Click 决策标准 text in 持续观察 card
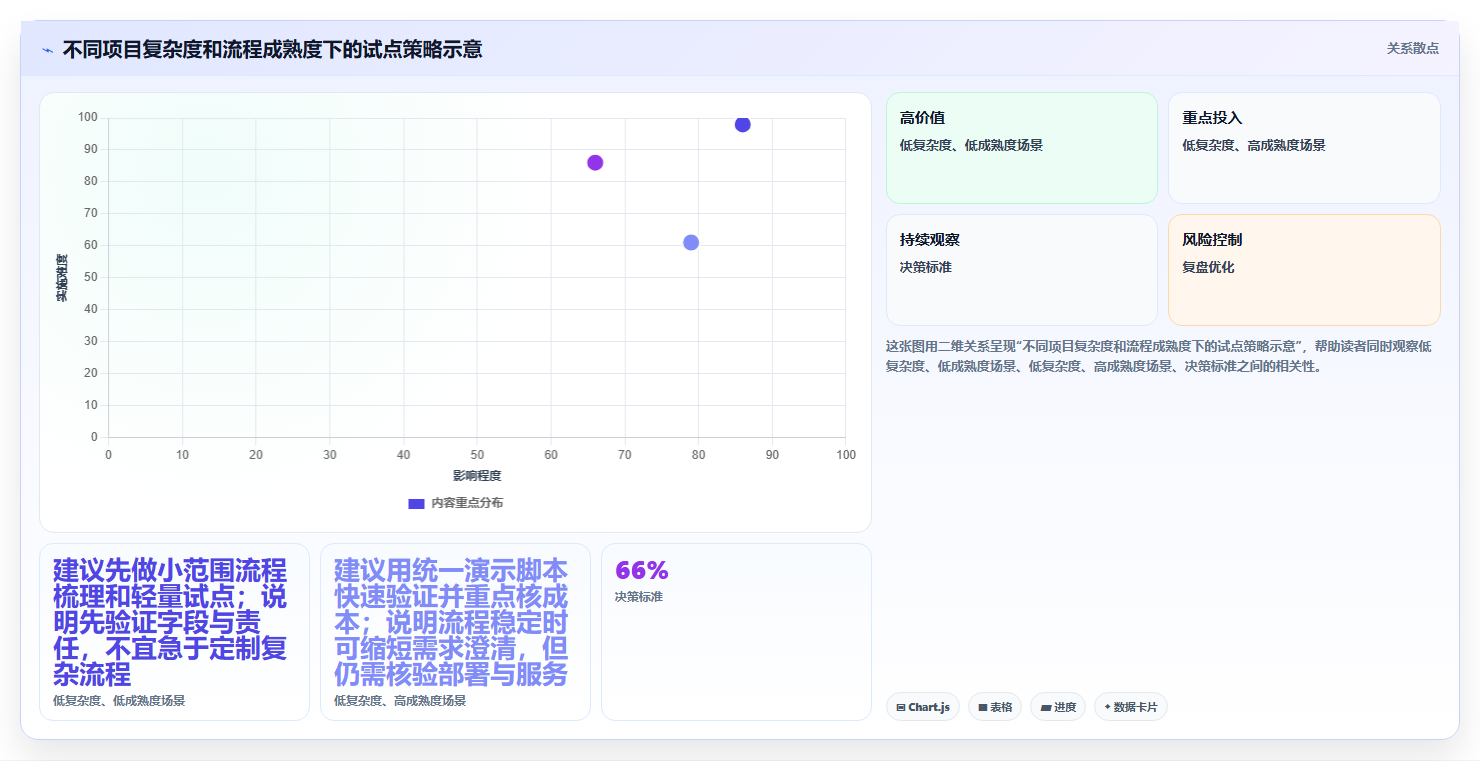 click(x=926, y=267)
